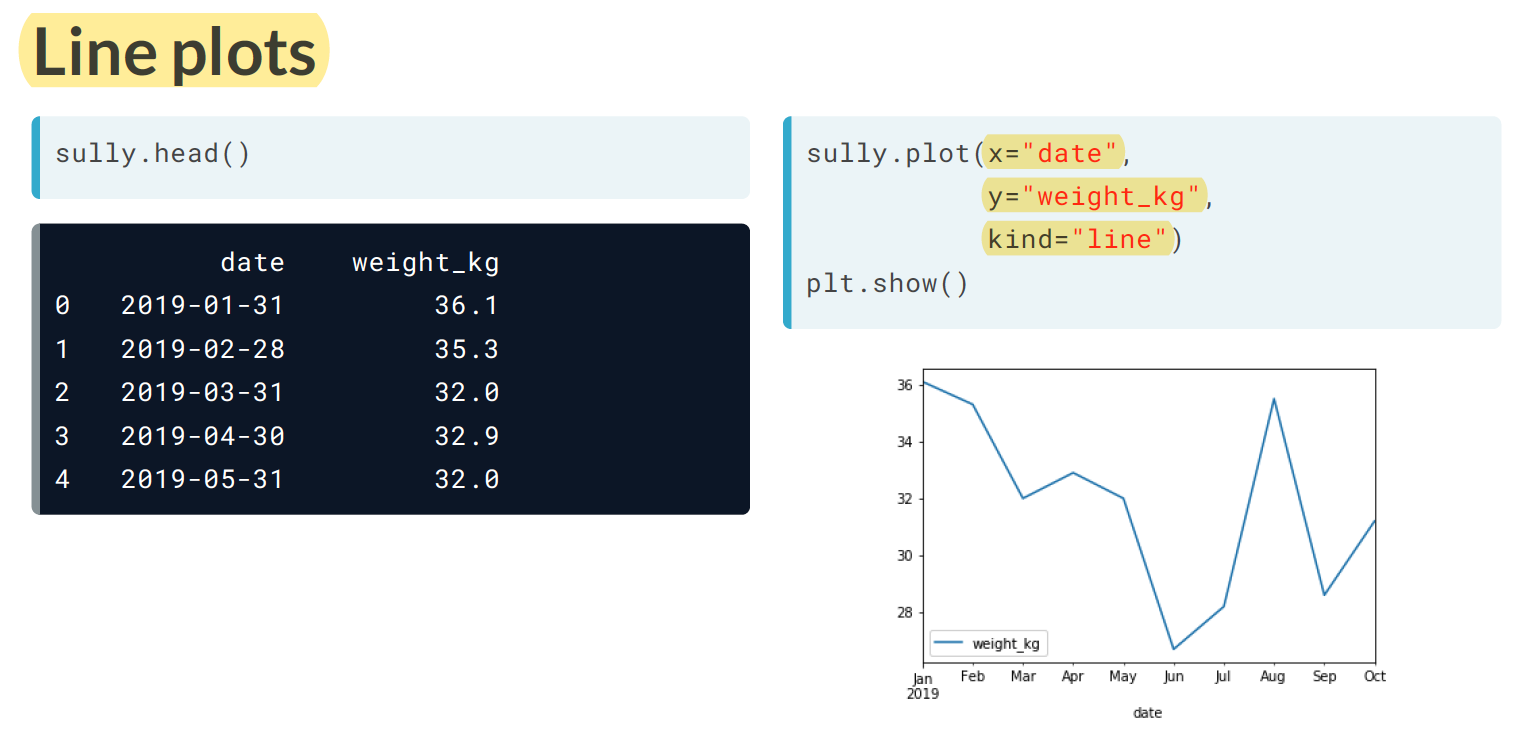
Task: Click the y="weight_kg" argument in code
Action: pyautogui.click(x=1095, y=196)
